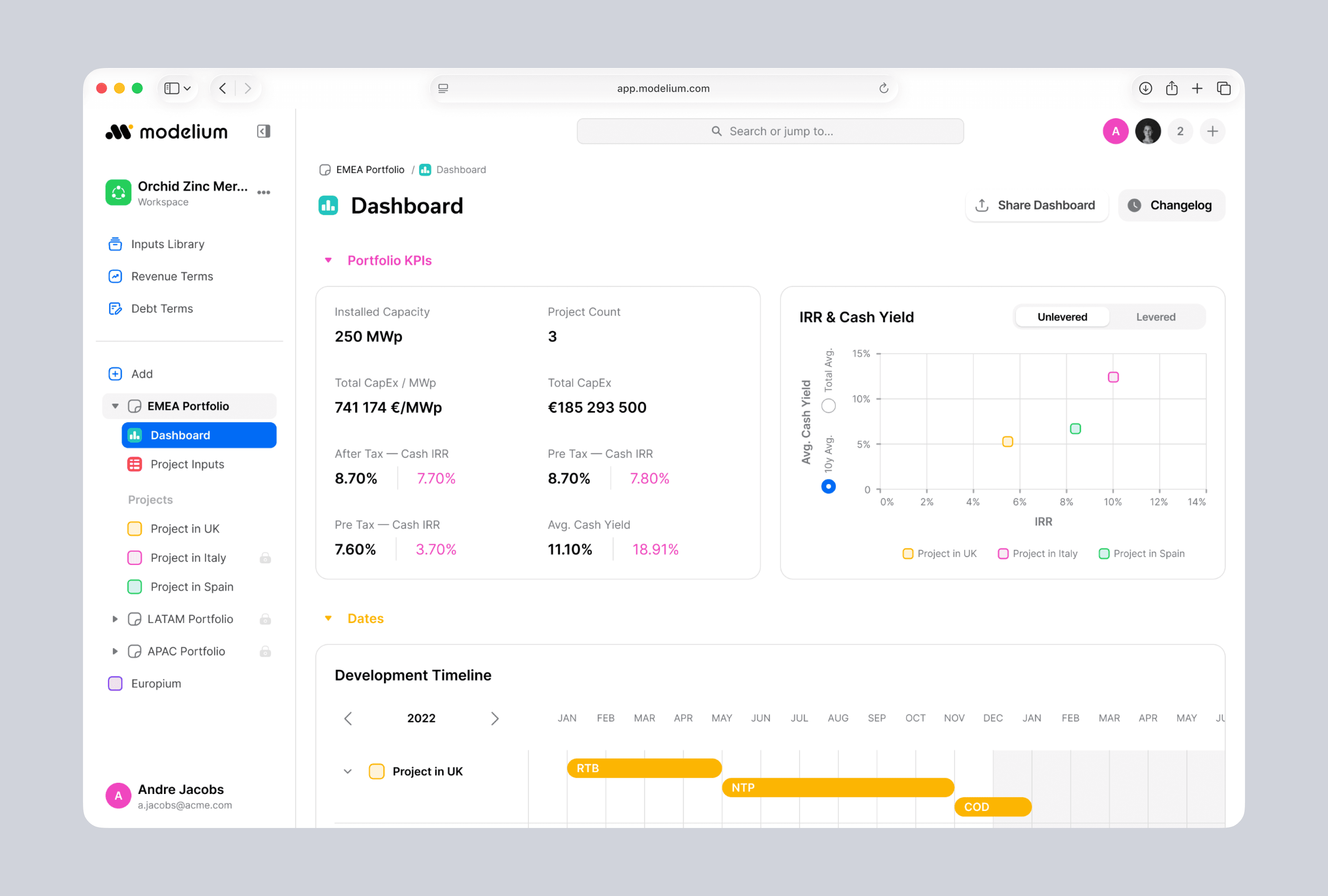The image size is (1328, 896).
Task: Open the Changelog button
Action: [1171, 206]
